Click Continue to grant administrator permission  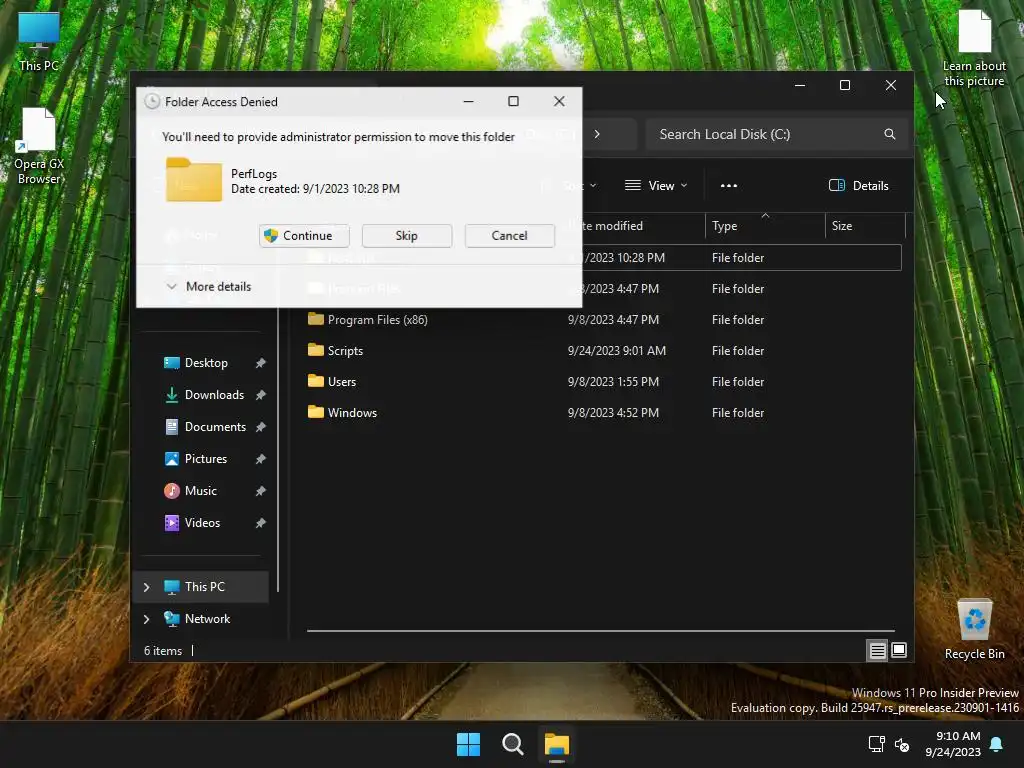(x=304, y=236)
